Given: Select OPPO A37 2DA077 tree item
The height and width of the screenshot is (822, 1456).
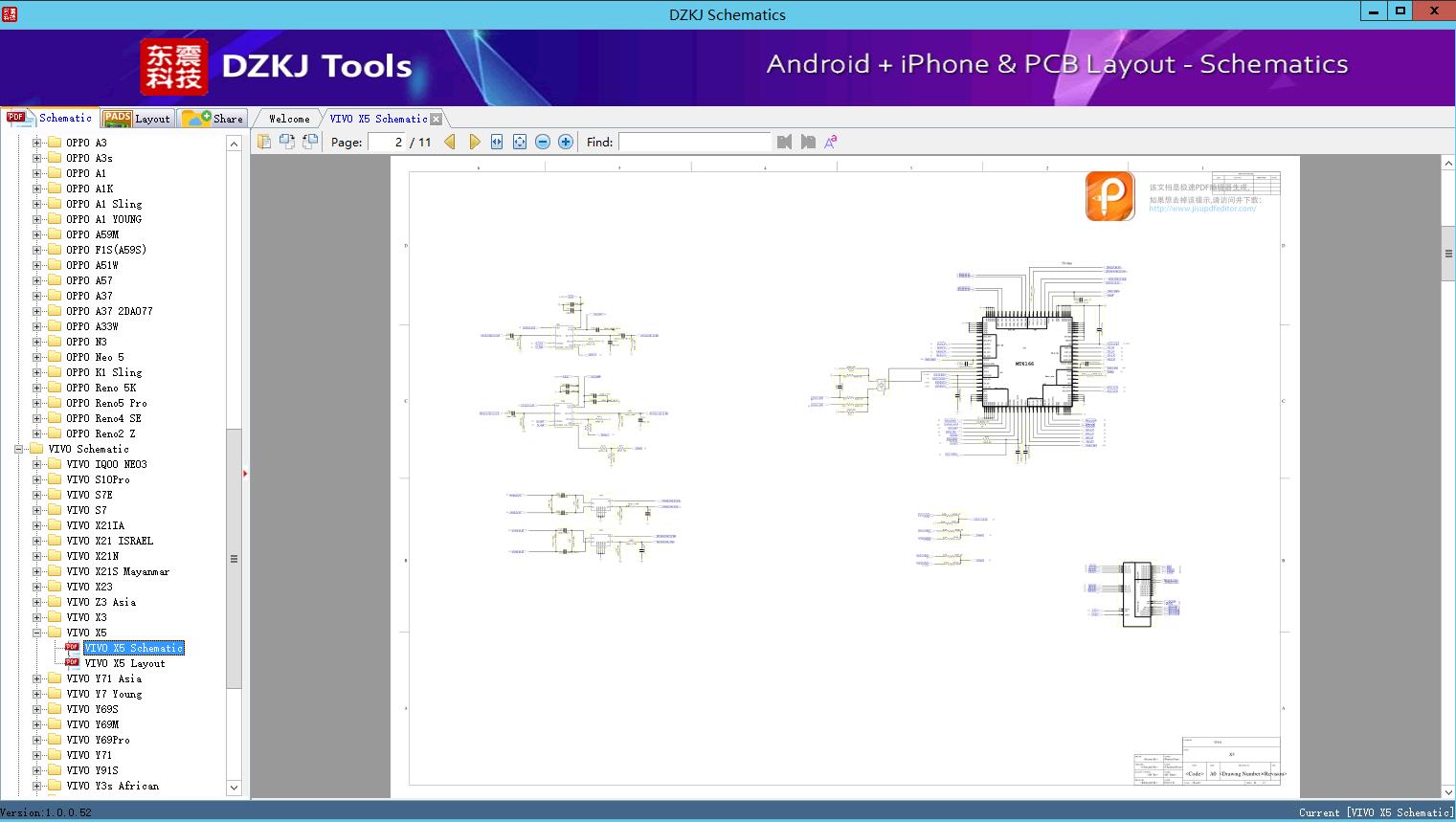Looking at the screenshot, I should (x=109, y=311).
